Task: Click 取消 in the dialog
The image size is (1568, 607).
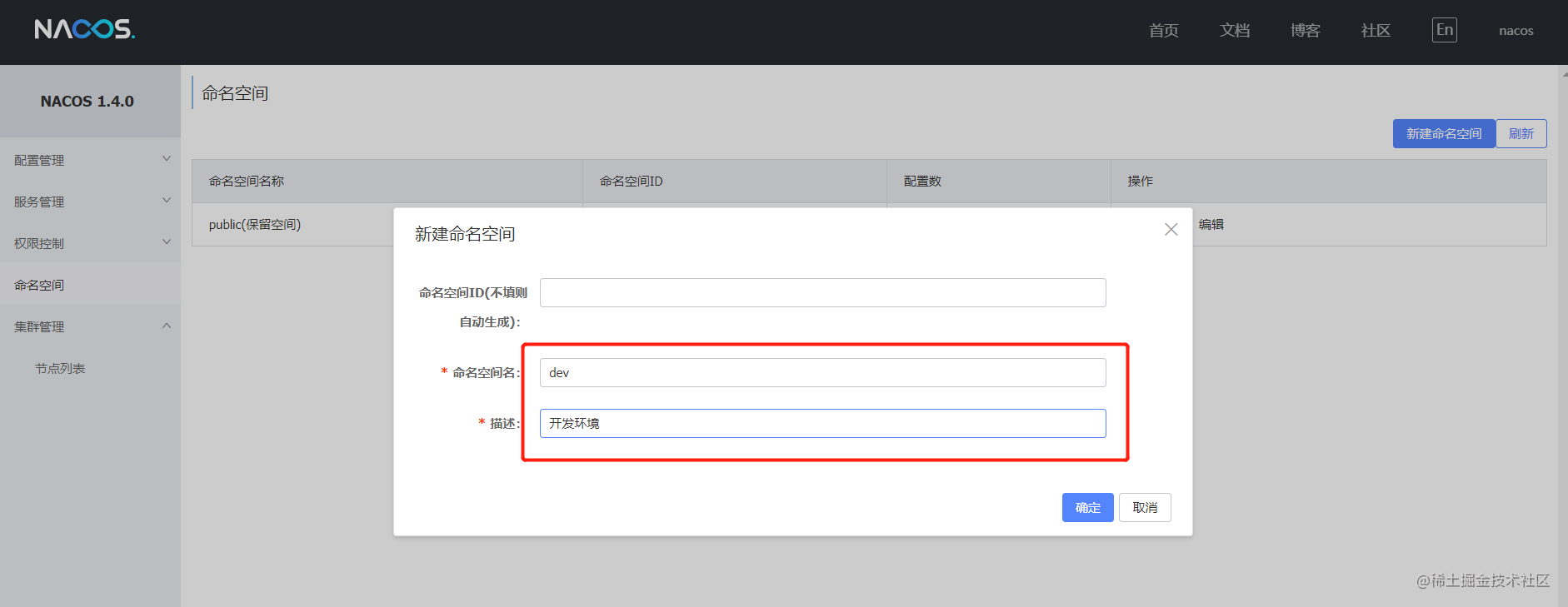Action: pyautogui.click(x=1145, y=507)
